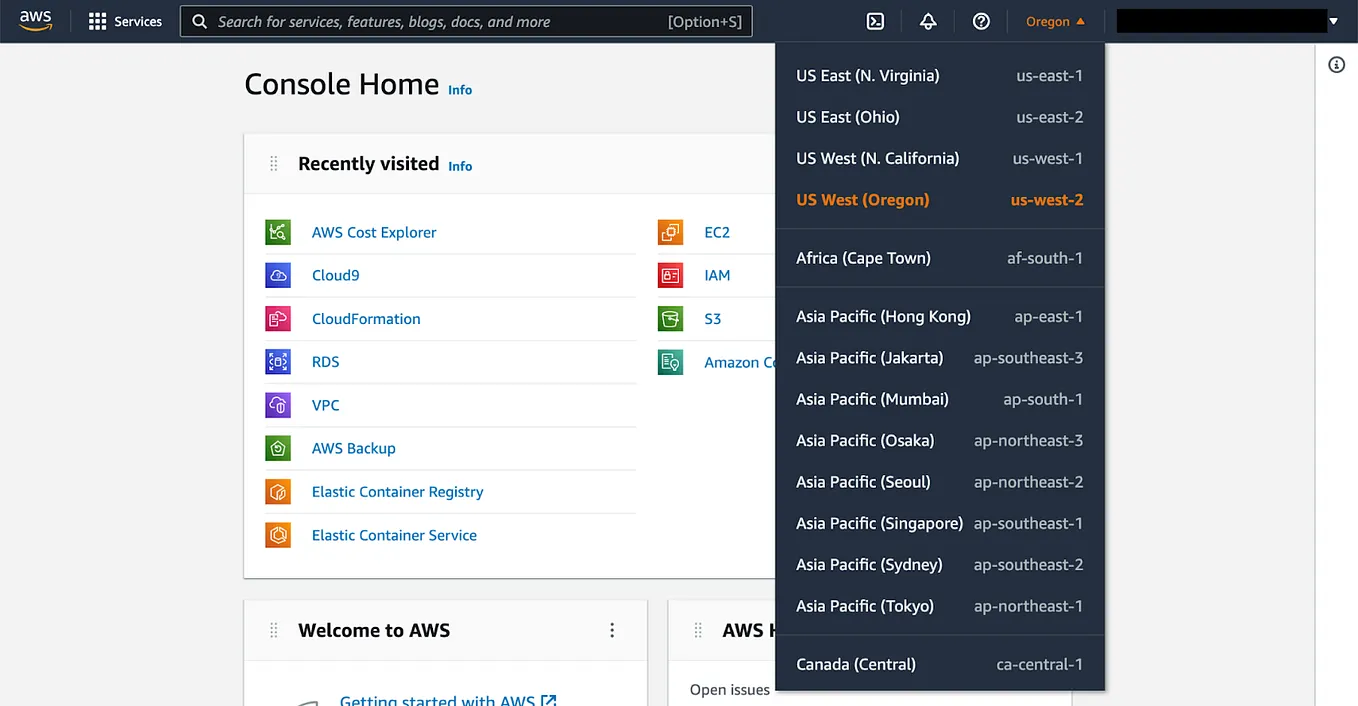This screenshot has width=1358, height=706.
Task: Collapse the Oregon region dropdown
Action: pos(1055,20)
